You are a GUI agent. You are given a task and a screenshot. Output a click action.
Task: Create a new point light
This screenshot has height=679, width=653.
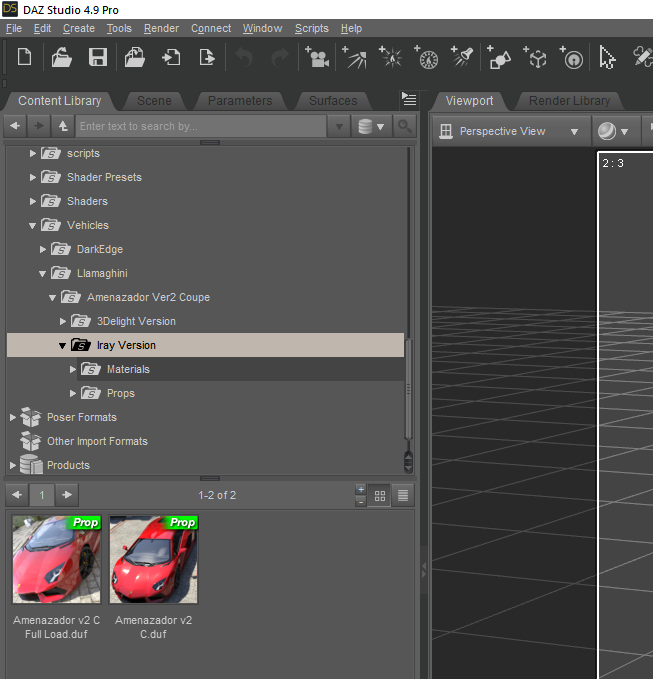(x=391, y=58)
